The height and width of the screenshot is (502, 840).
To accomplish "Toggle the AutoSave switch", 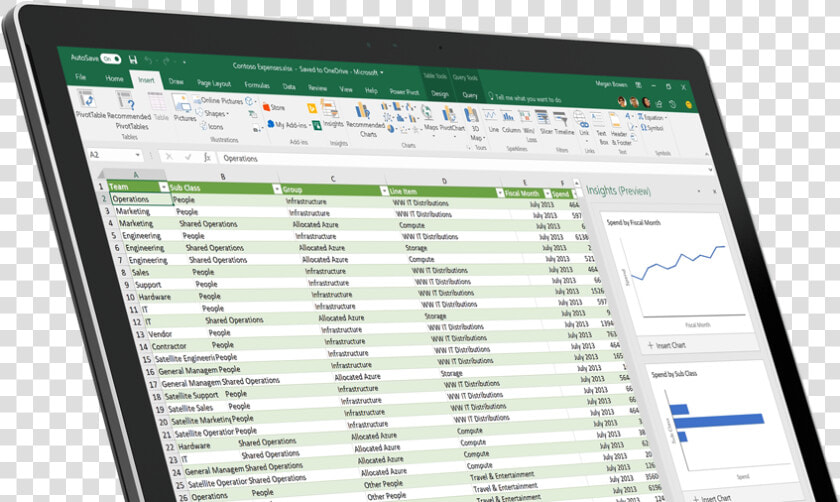I will coord(111,58).
